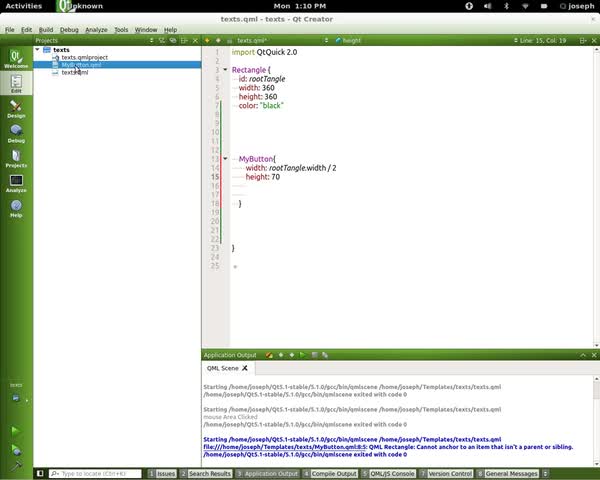Image resolution: width=600 pixels, height=480 pixels.
Task: Open the Analyze mode
Action: 16,183
